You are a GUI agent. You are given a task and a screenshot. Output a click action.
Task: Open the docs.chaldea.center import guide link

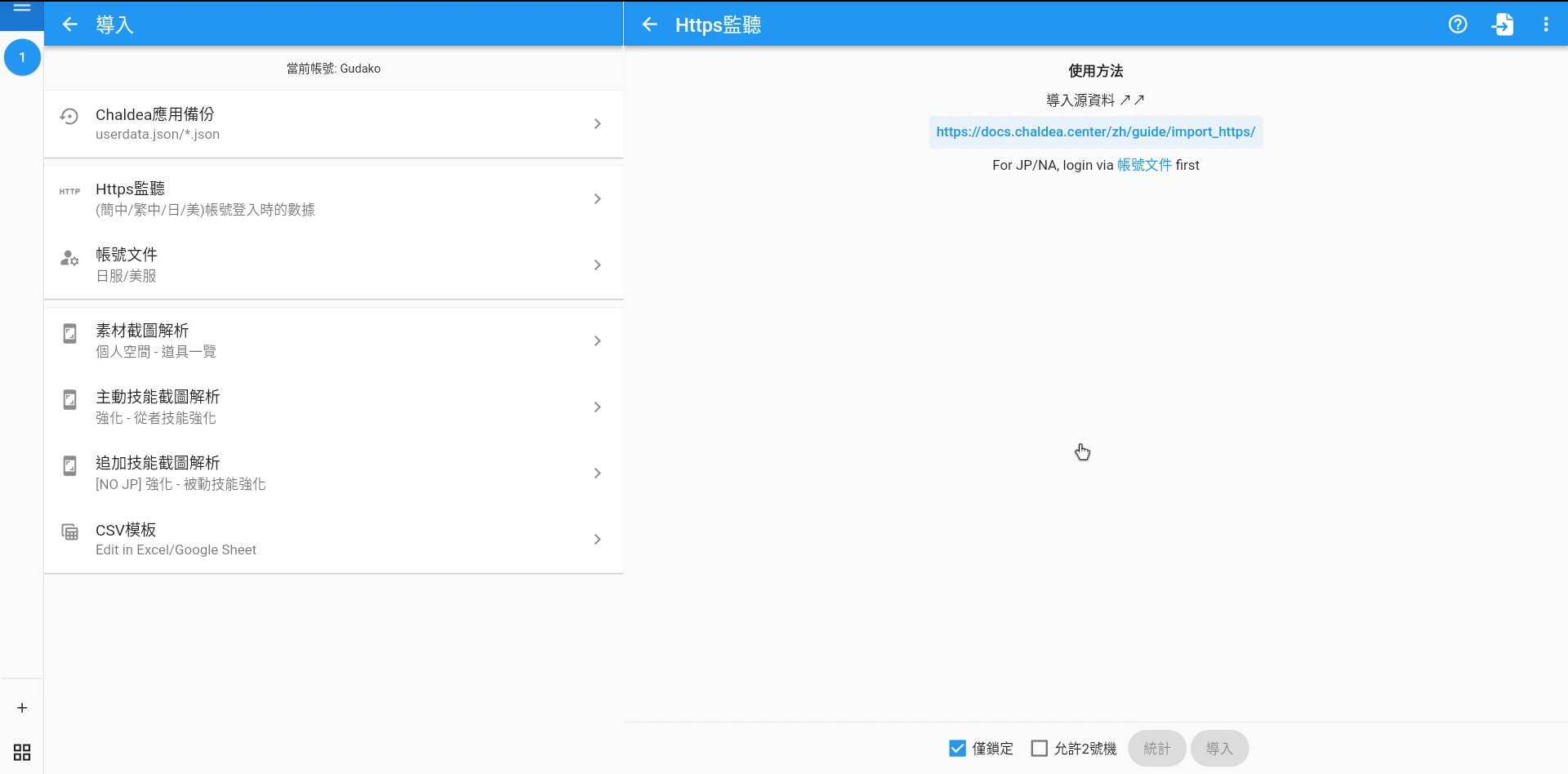click(x=1095, y=132)
